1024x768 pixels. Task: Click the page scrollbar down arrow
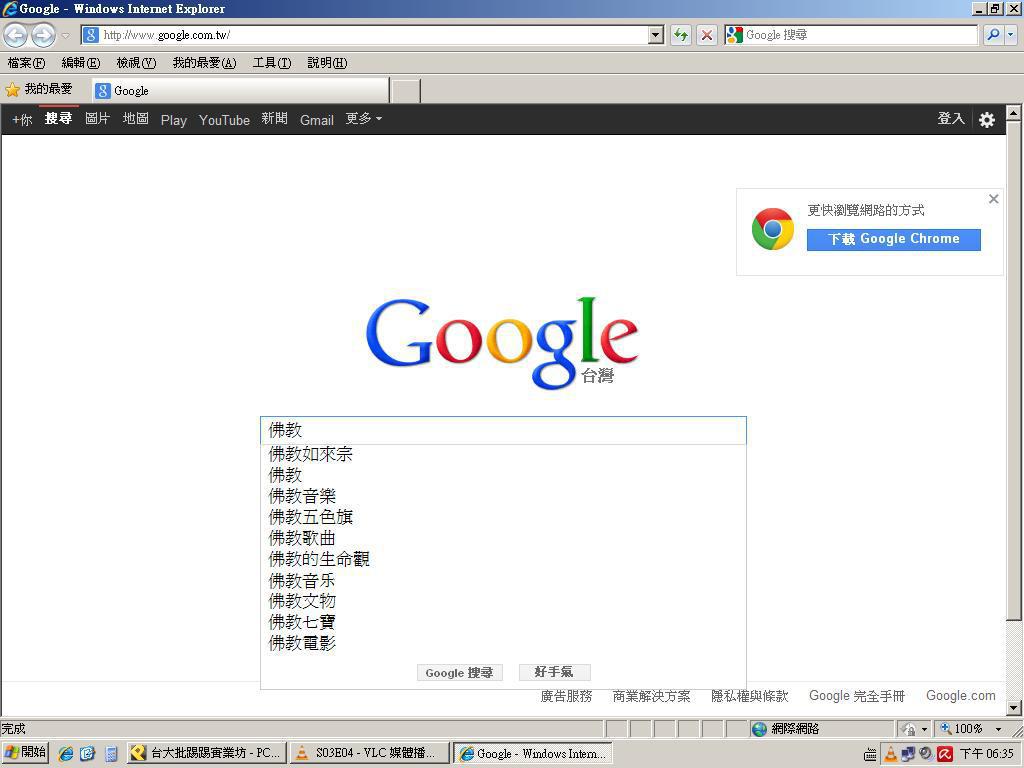[x=1013, y=708]
